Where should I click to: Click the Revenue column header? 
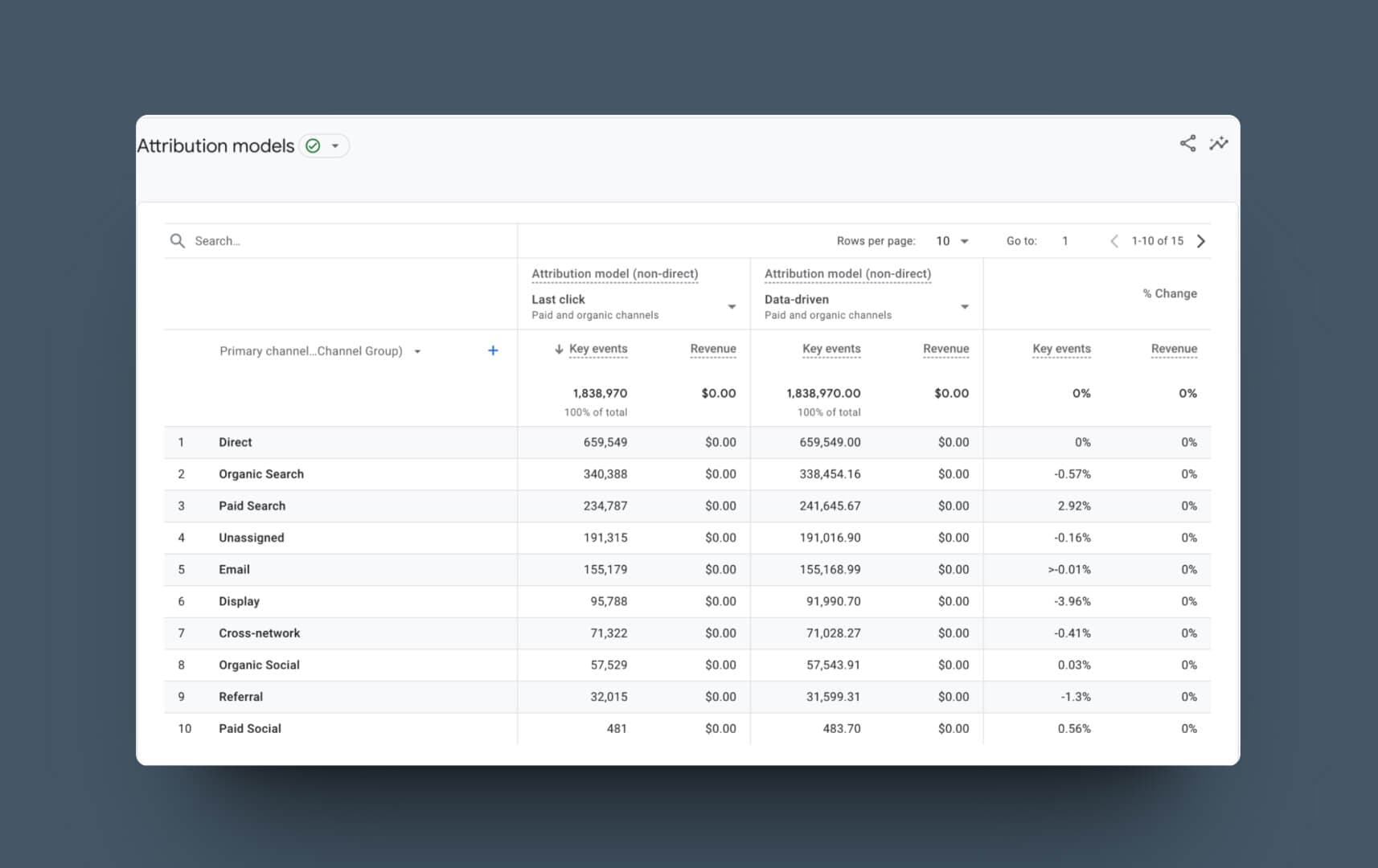(712, 349)
